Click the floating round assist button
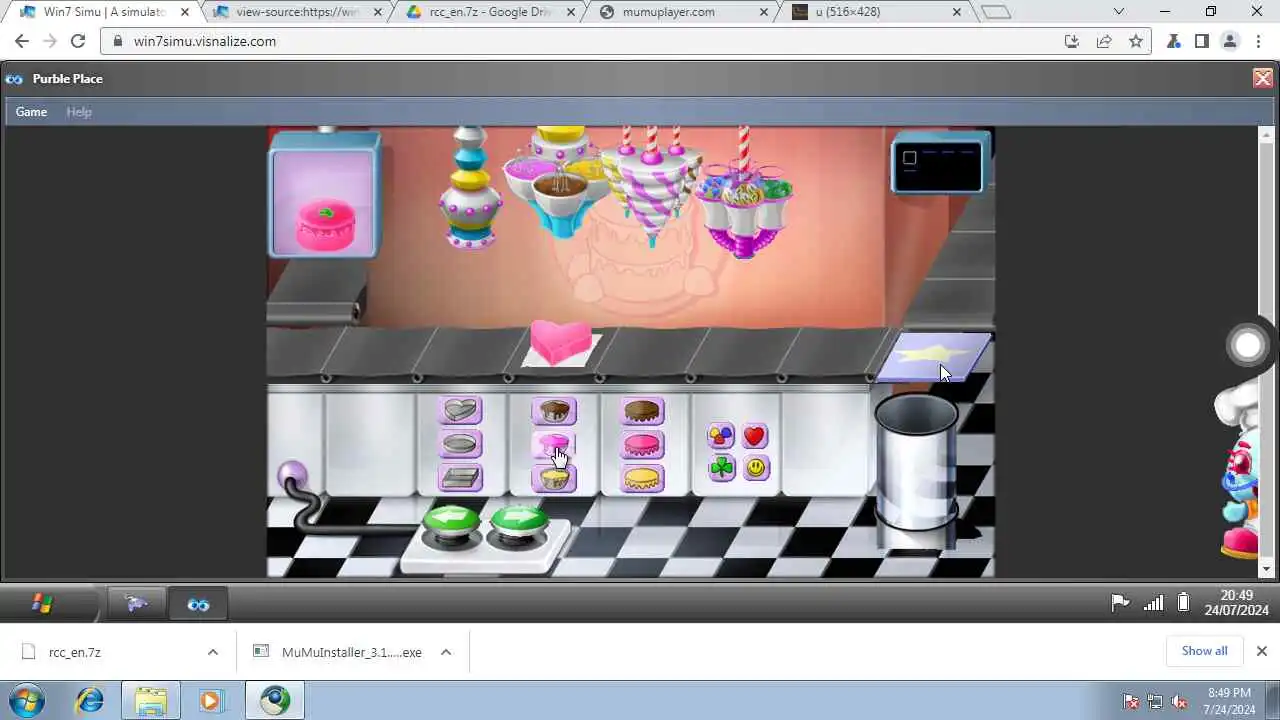Viewport: 1280px width, 720px height. 1248,346
